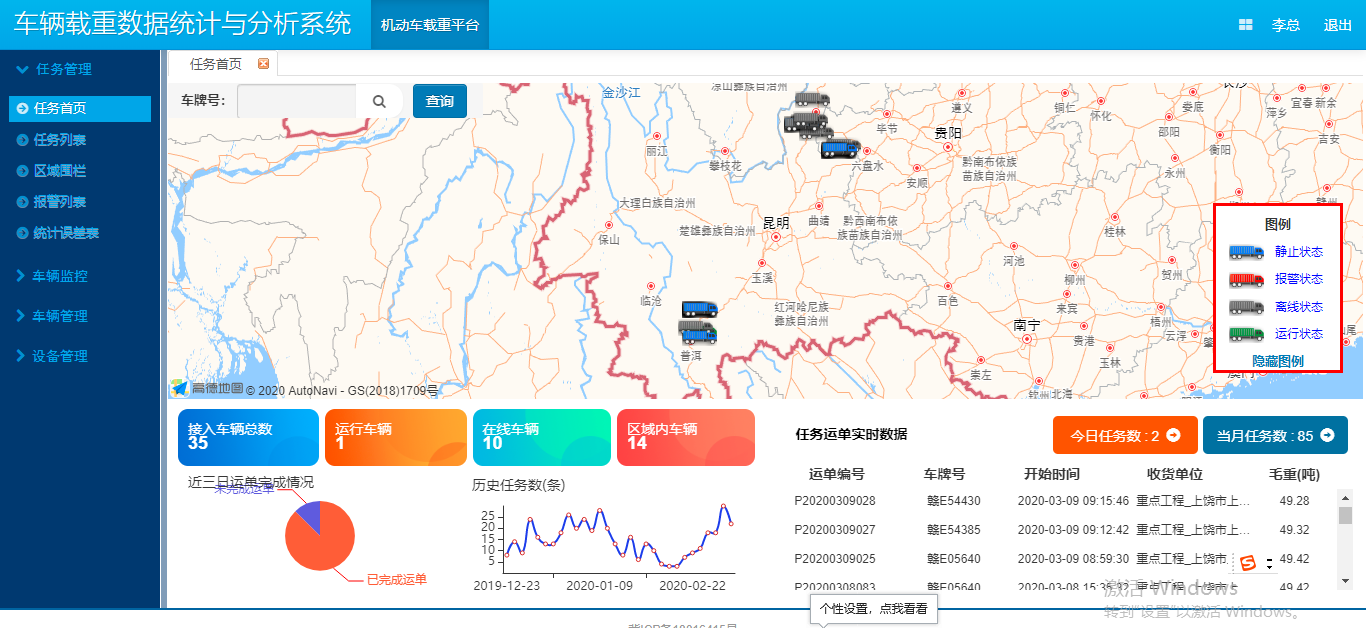Click the blue truck marker near 临沧
Image resolution: width=1366 pixels, height=628 pixels.
[700, 309]
